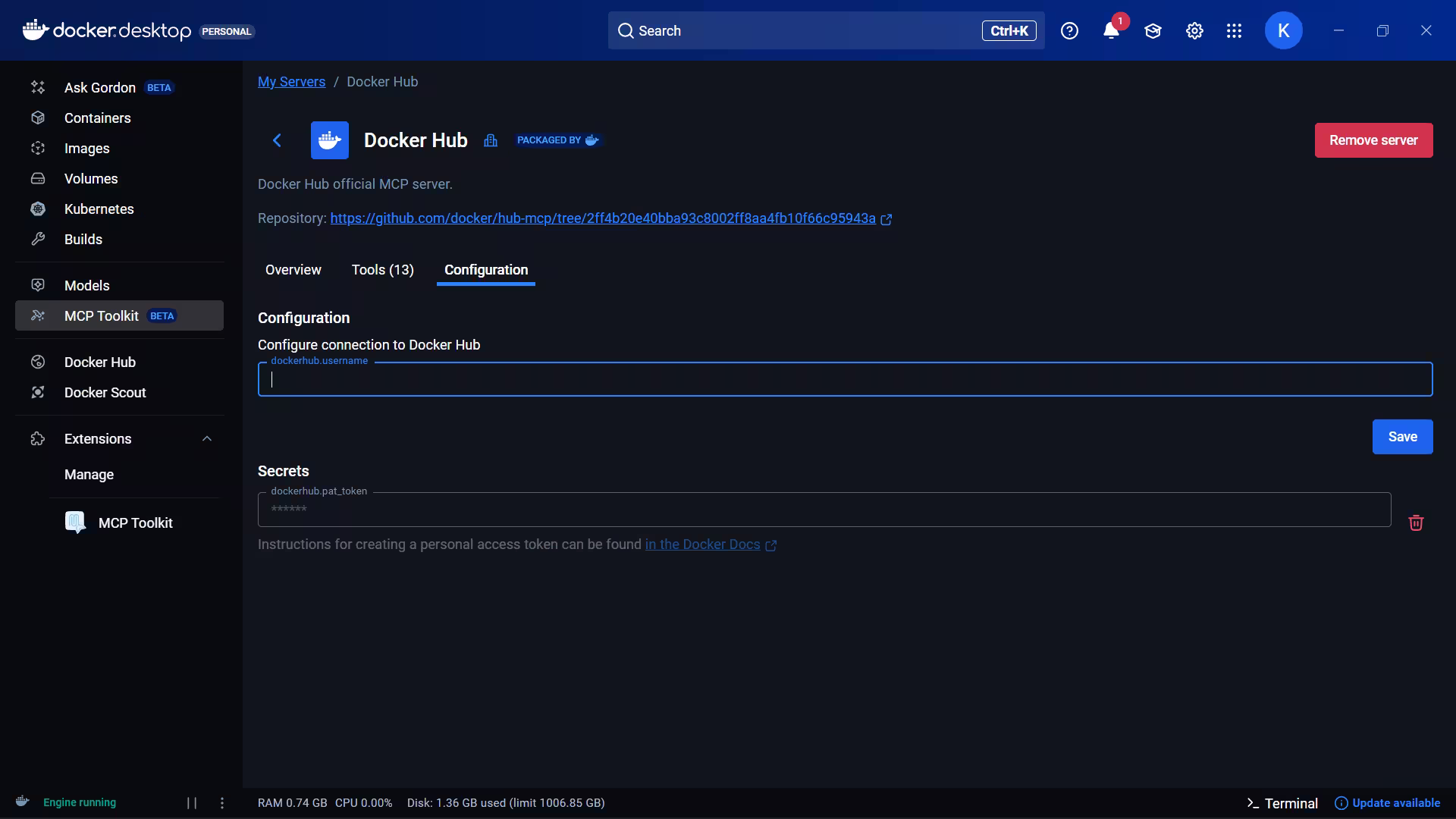Open the apps grid icon
Image resolution: width=1456 pixels, height=819 pixels.
tap(1234, 31)
